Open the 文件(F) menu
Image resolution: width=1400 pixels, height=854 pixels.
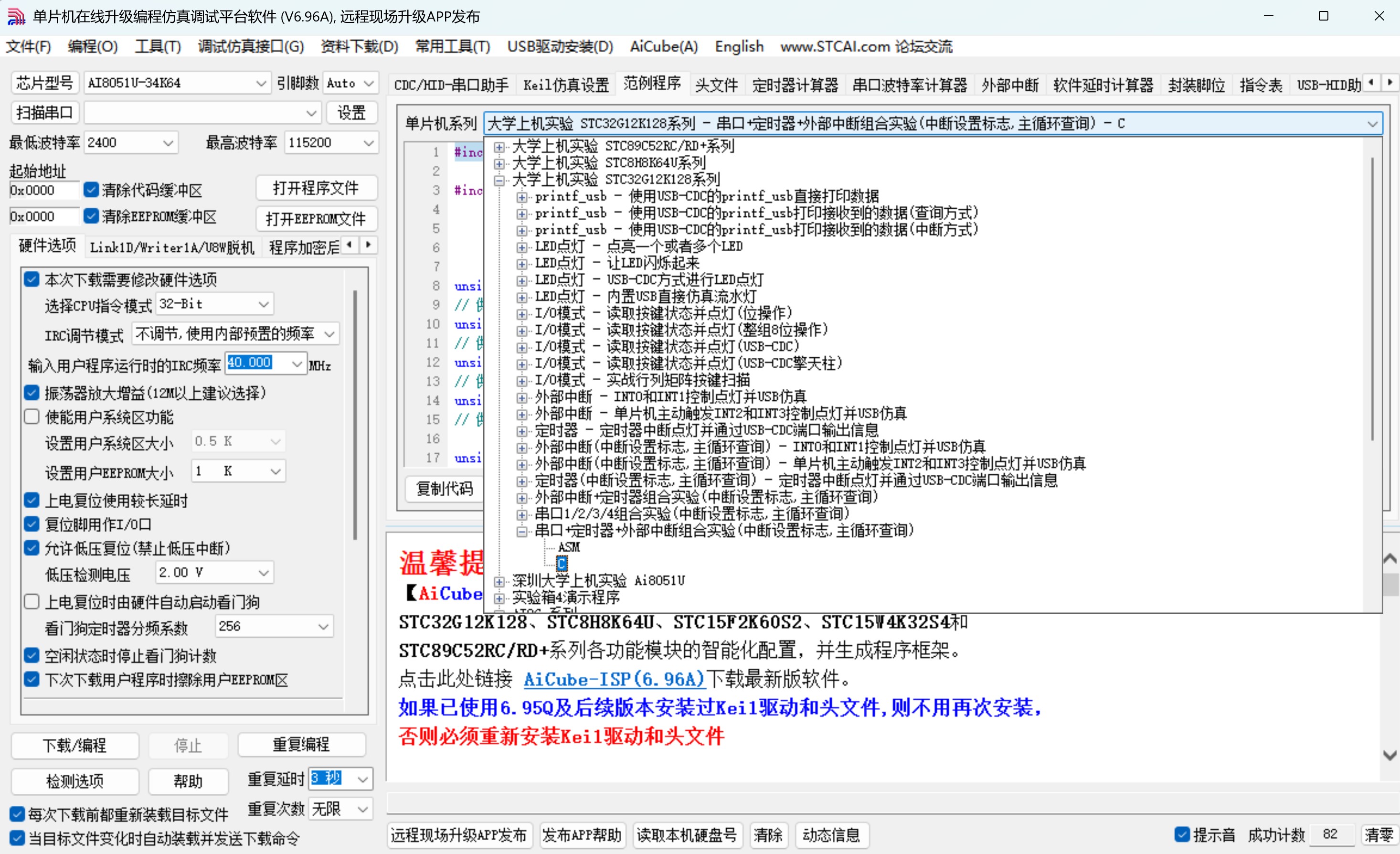click(28, 47)
